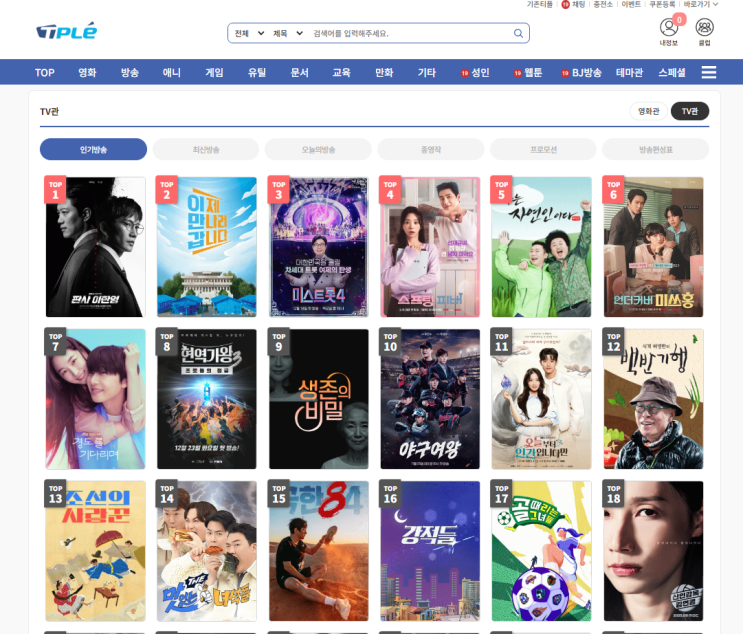Image resolution: width=743 pixels, height=634 pixels.
Task: Open the 스페셜 menu item
Action: pyautogui.click(x=672, y=72)
